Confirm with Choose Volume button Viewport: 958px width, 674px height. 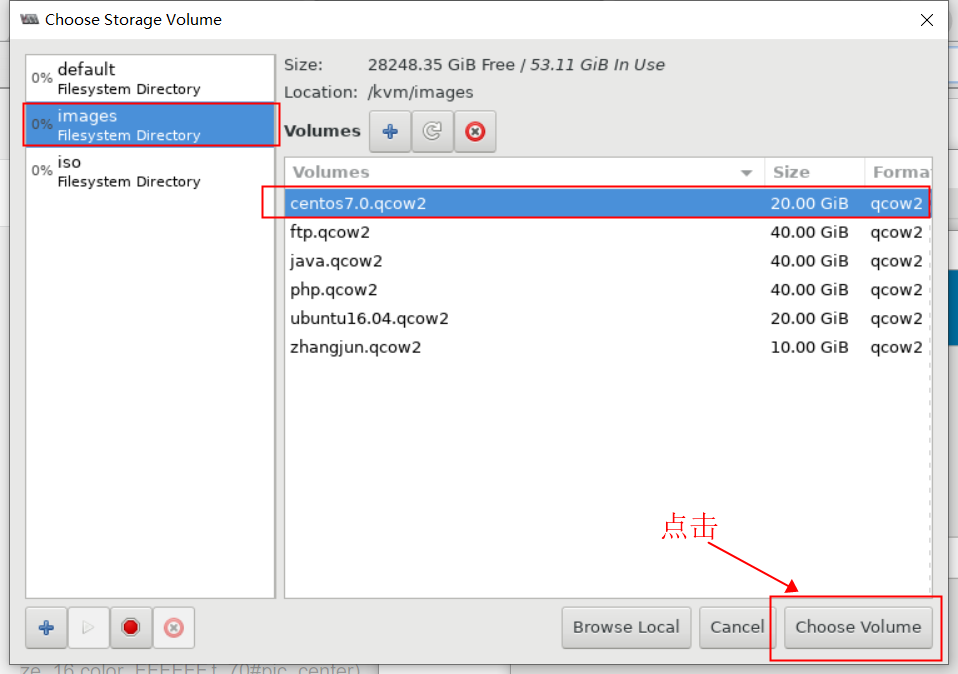[x=858, y=628]
